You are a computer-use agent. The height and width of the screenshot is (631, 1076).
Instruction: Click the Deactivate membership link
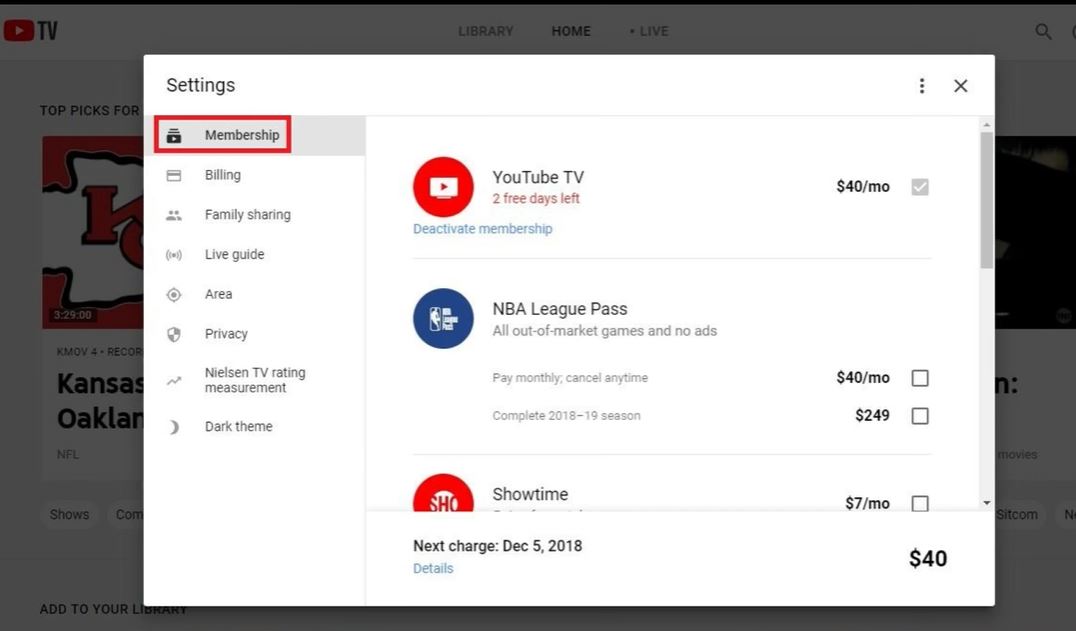(x=482, y=228)
